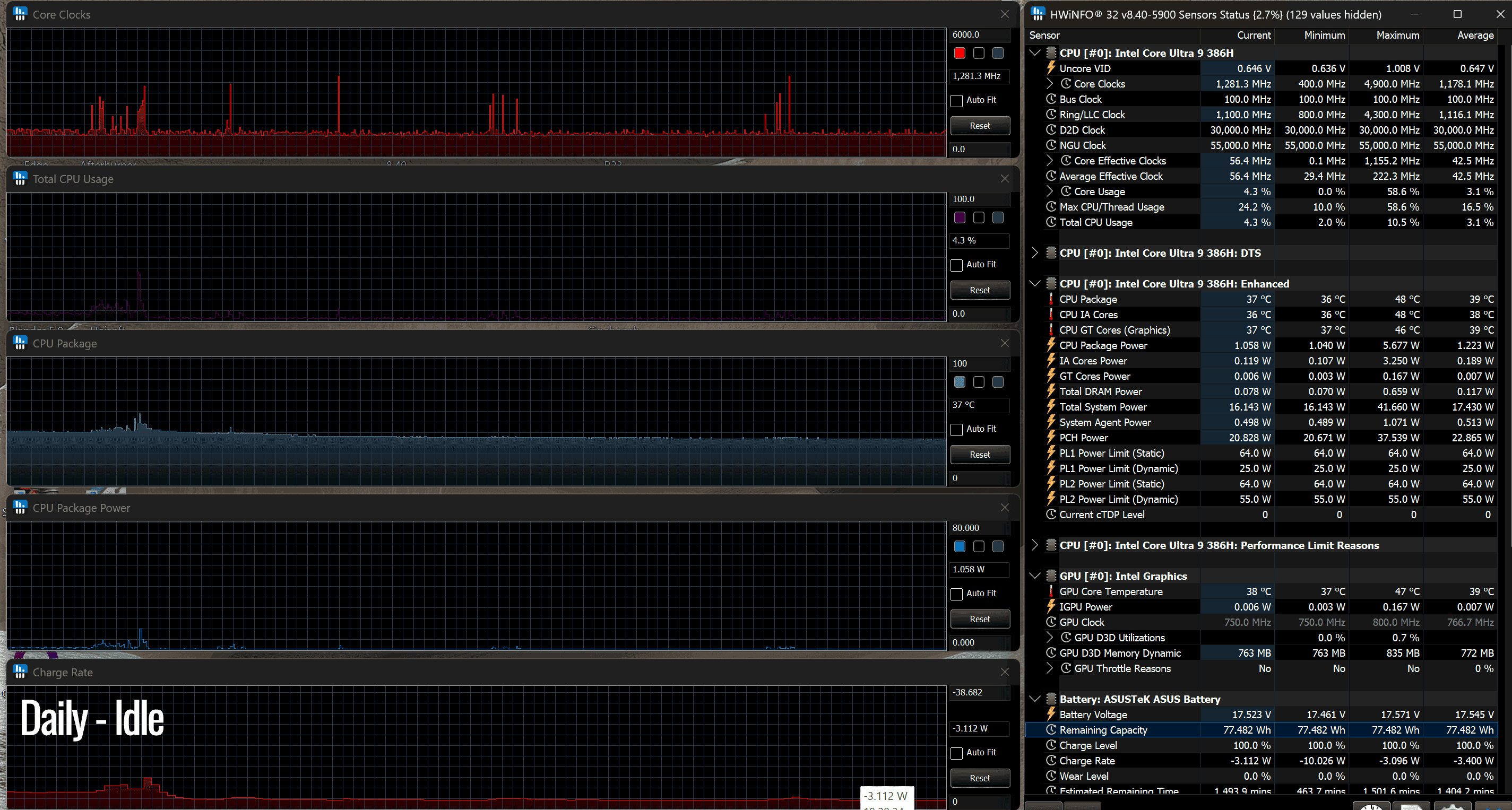The width and height of the screenshot is (1512, 810).
Task: Select the D2D Clock sensor icon
Action: (x=1051, y=129)
